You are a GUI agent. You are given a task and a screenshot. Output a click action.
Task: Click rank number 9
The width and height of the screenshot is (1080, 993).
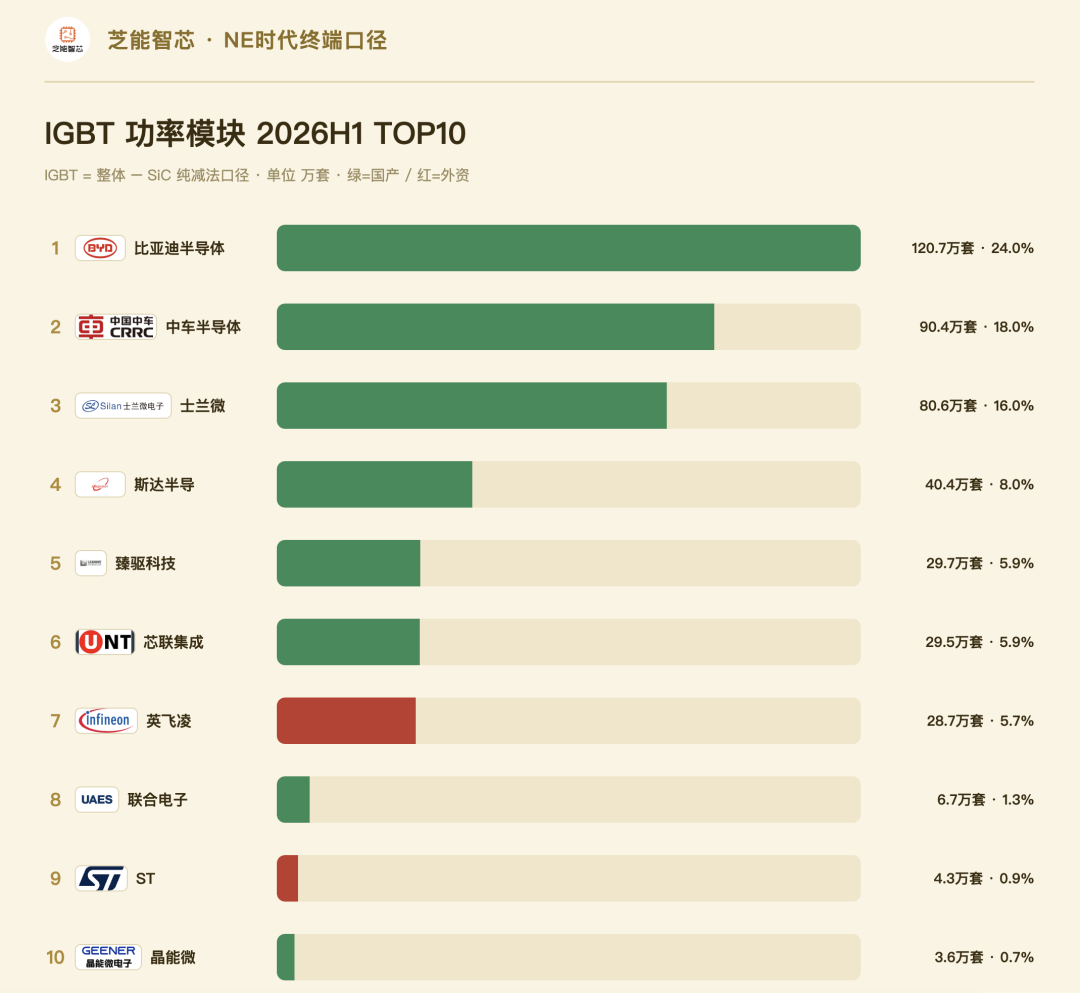click(x=56, y=879)
